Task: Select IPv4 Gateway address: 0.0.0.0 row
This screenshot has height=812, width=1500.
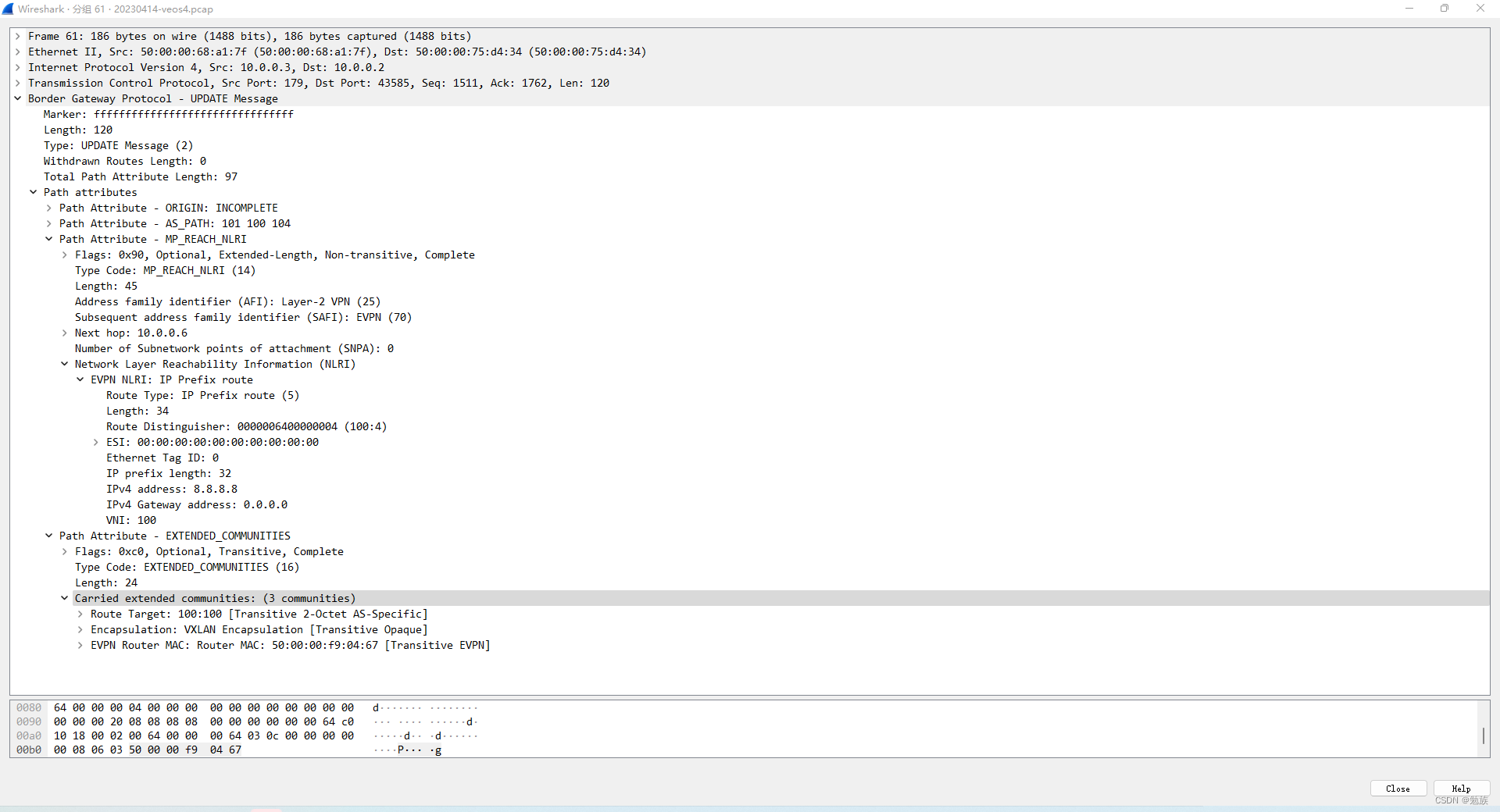Action: 750,504
